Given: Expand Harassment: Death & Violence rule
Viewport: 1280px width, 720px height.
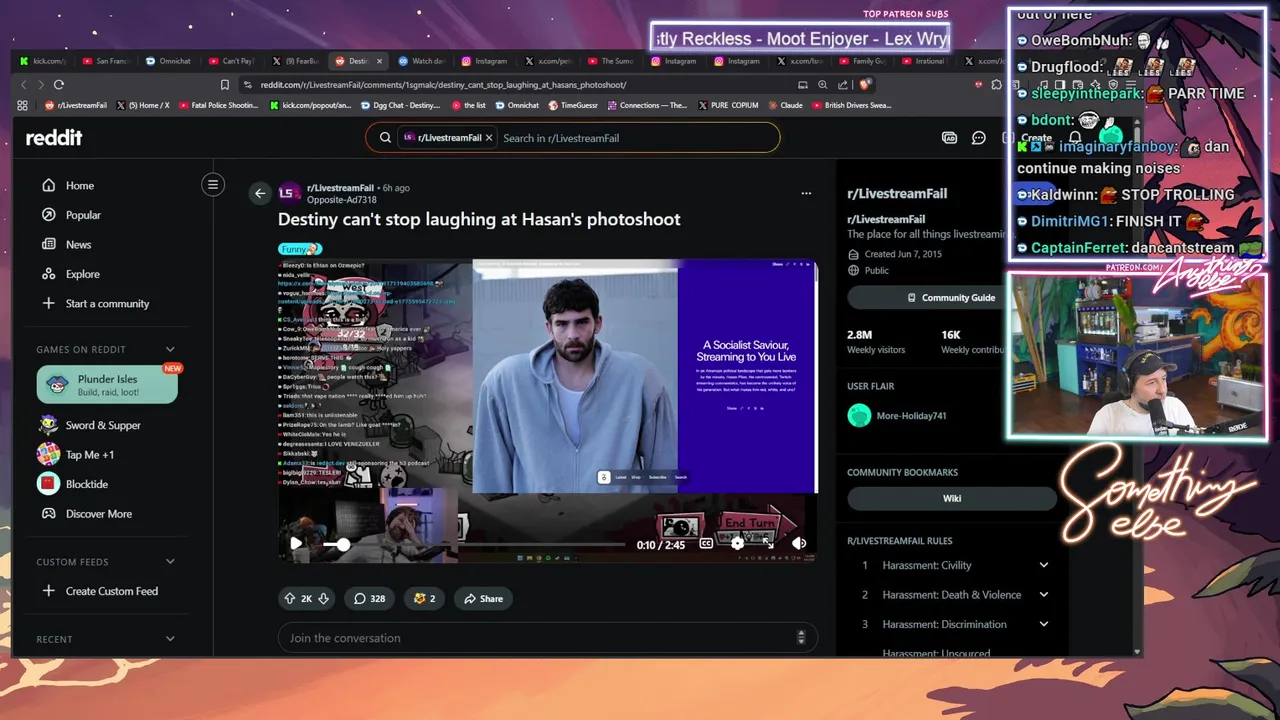Looking at the screenshot, I should coord(1043,595).
